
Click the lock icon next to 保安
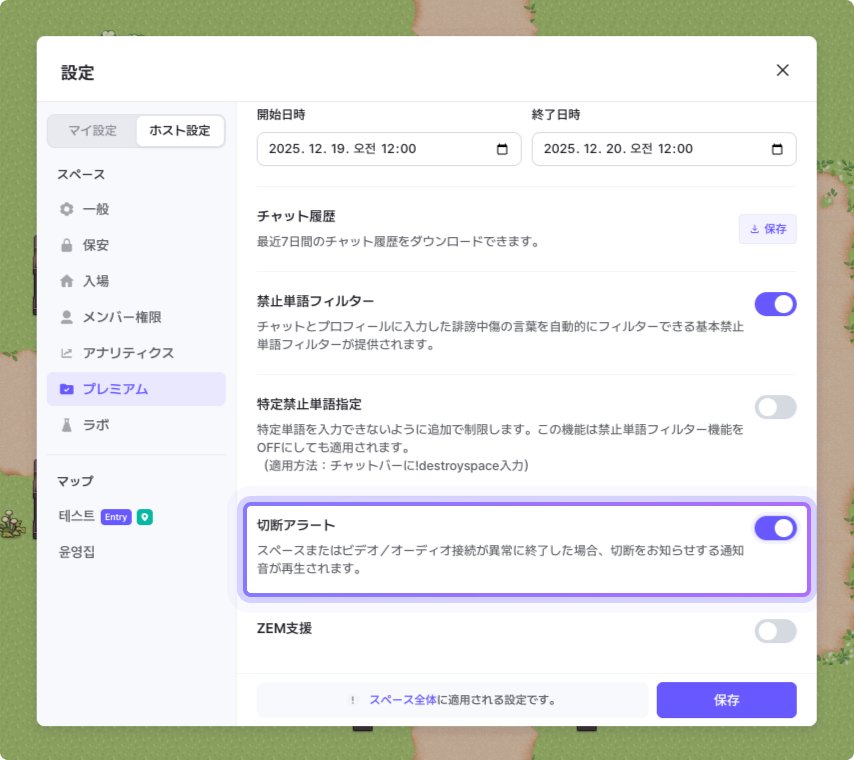tap(66, 245)
